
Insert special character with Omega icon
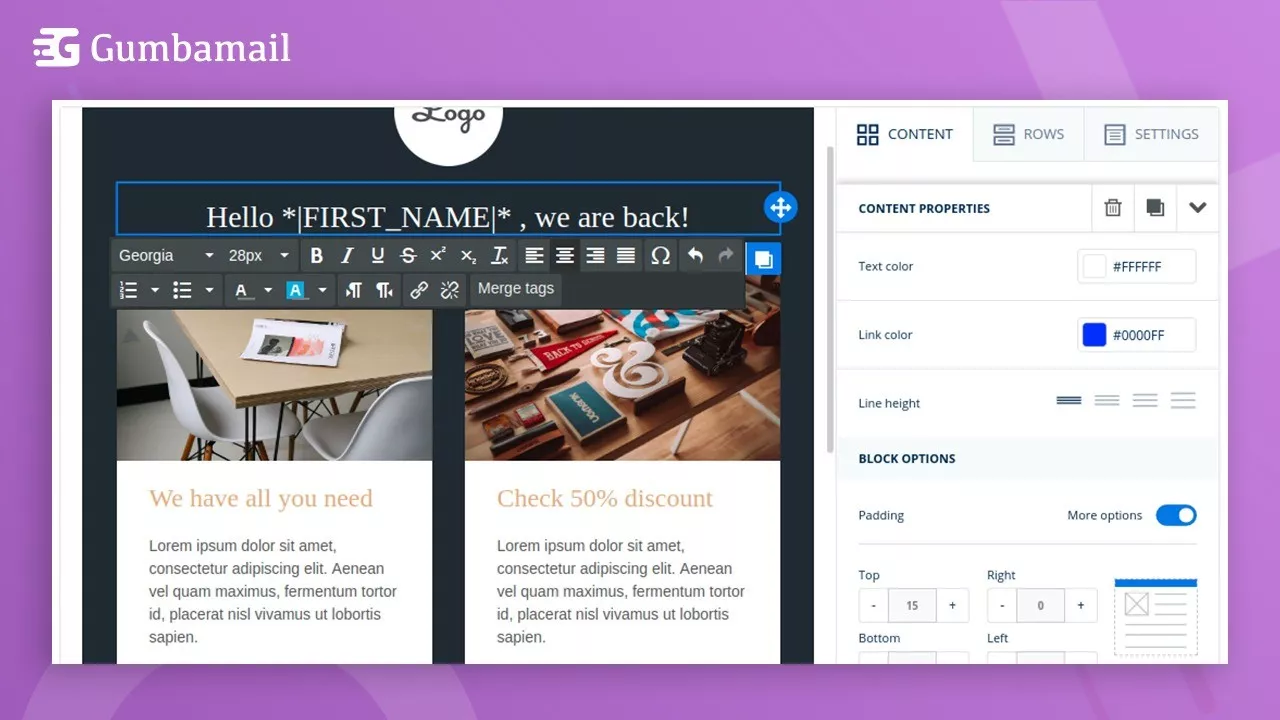coord(660,256)
